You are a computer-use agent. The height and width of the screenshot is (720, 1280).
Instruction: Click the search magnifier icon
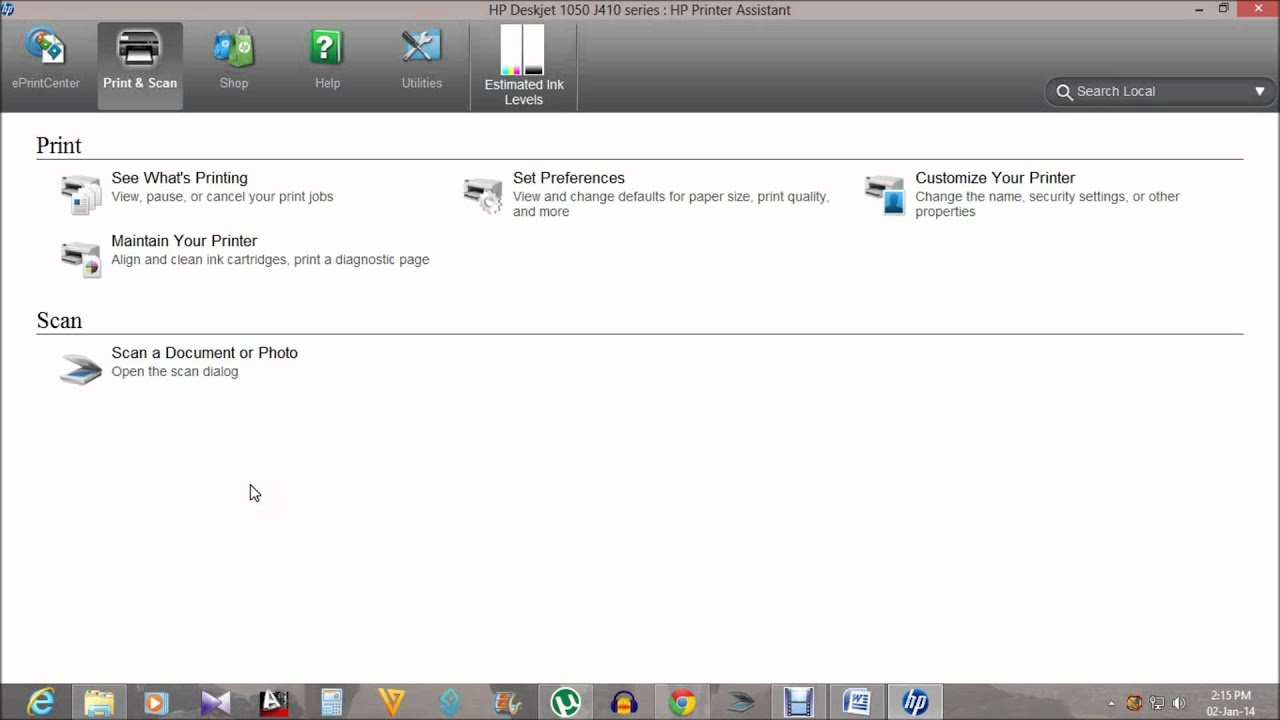point(1064,91)
